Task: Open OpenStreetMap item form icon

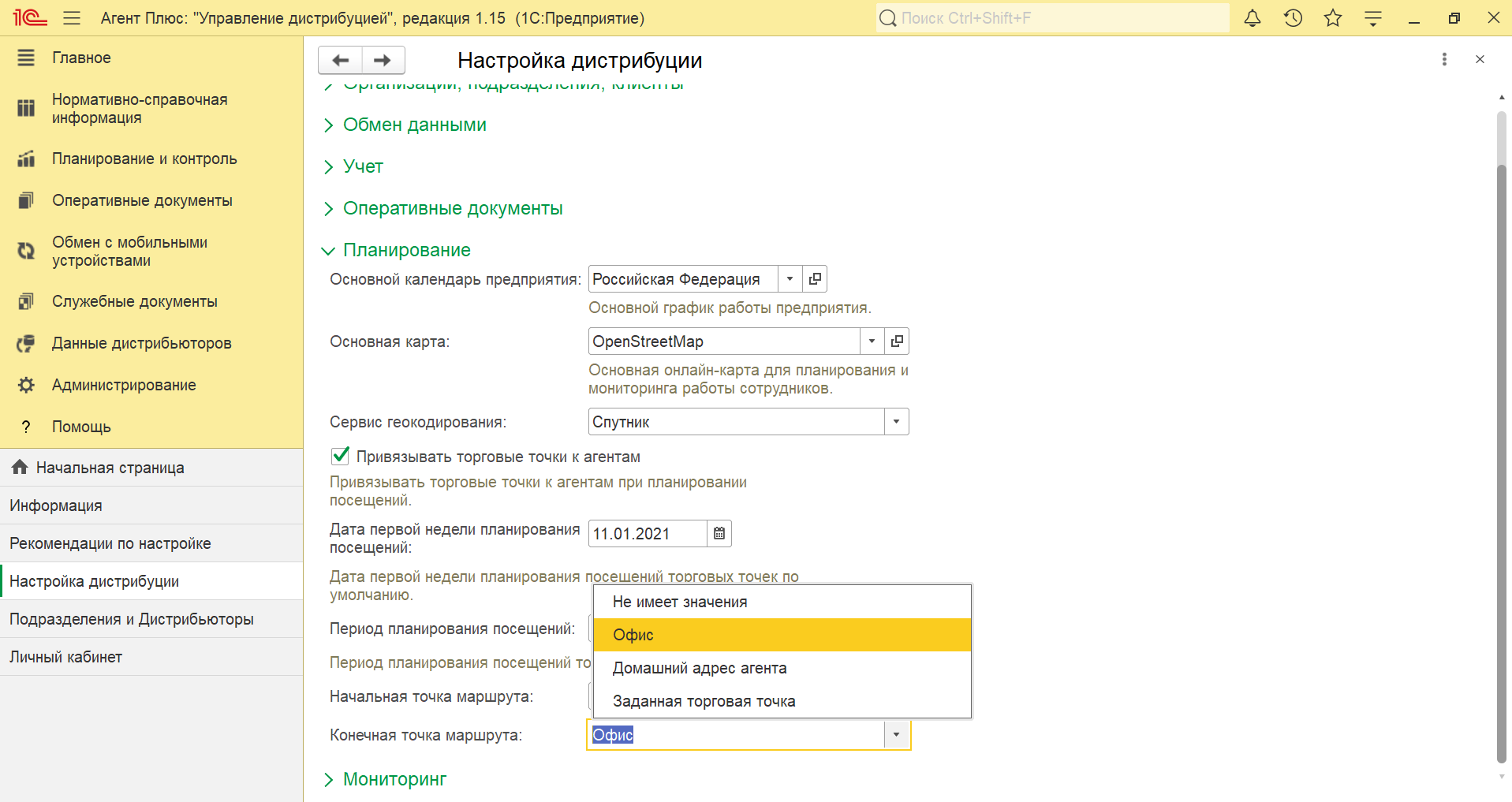Action: click(x=897, y=341)
